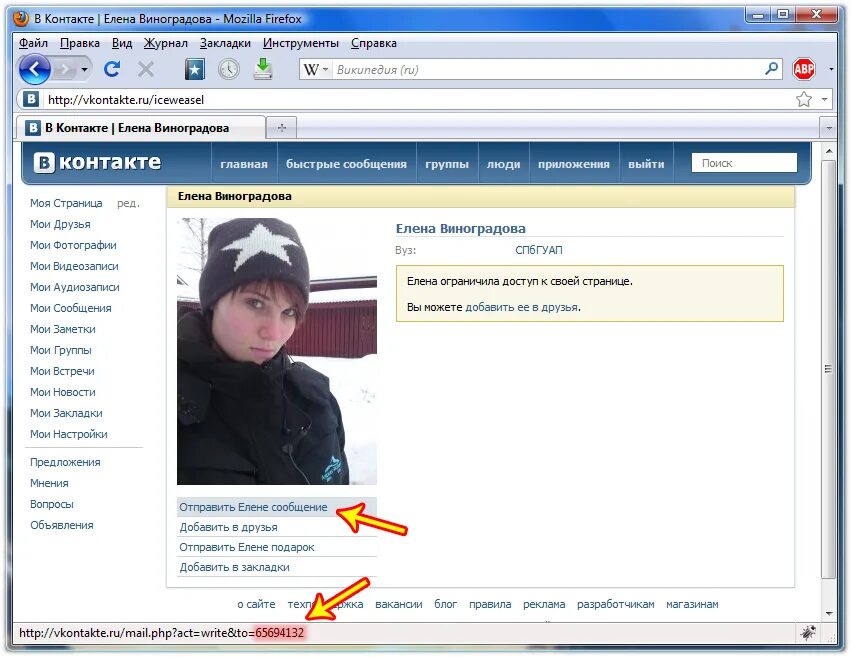Image resolution: width=851 pixels, height=657 pixels.
Task: Open the Adblock Plus dropdown arrow
Action: [831, 69]
